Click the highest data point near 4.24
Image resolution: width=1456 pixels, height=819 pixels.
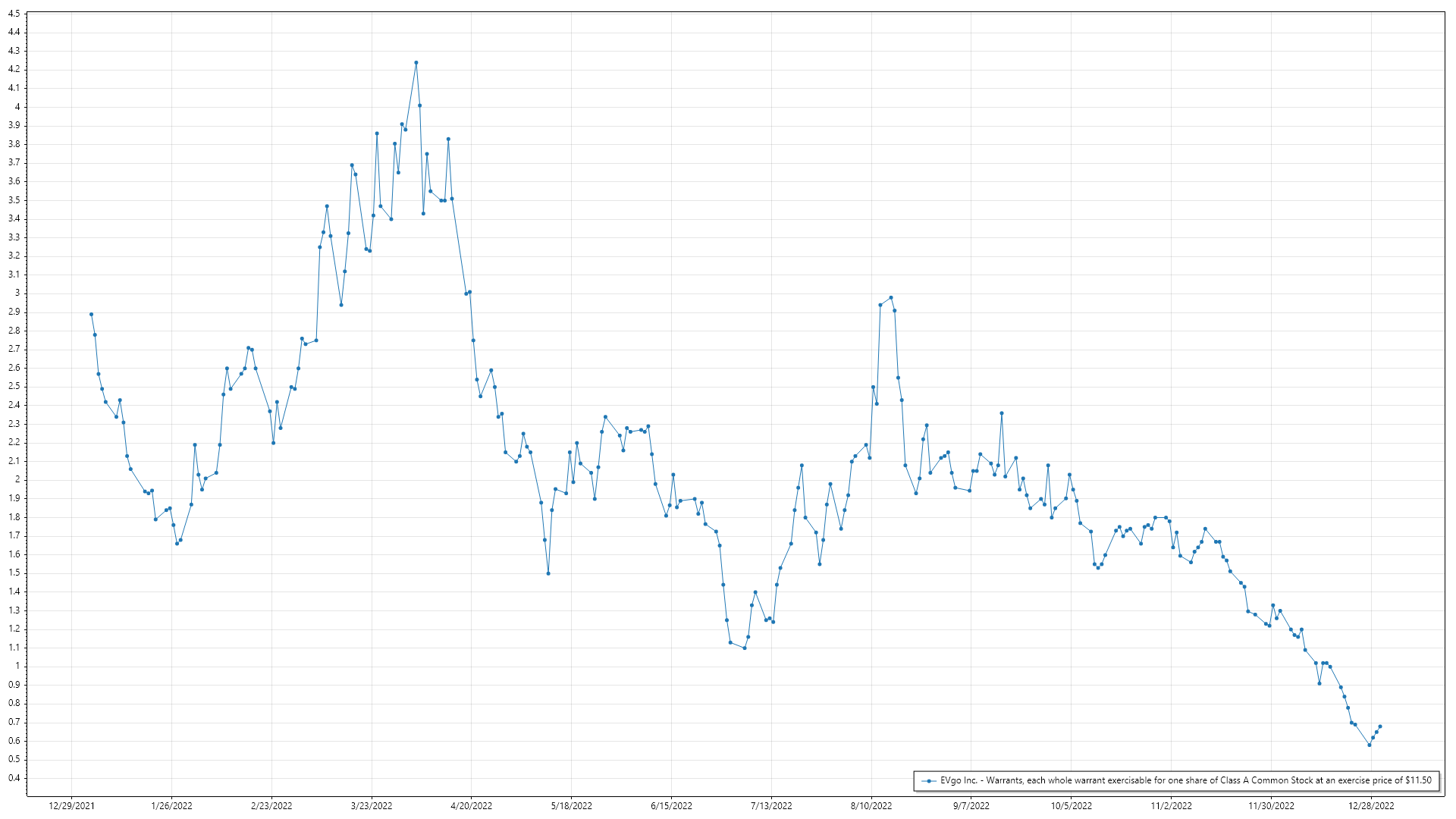click(416, 63)
